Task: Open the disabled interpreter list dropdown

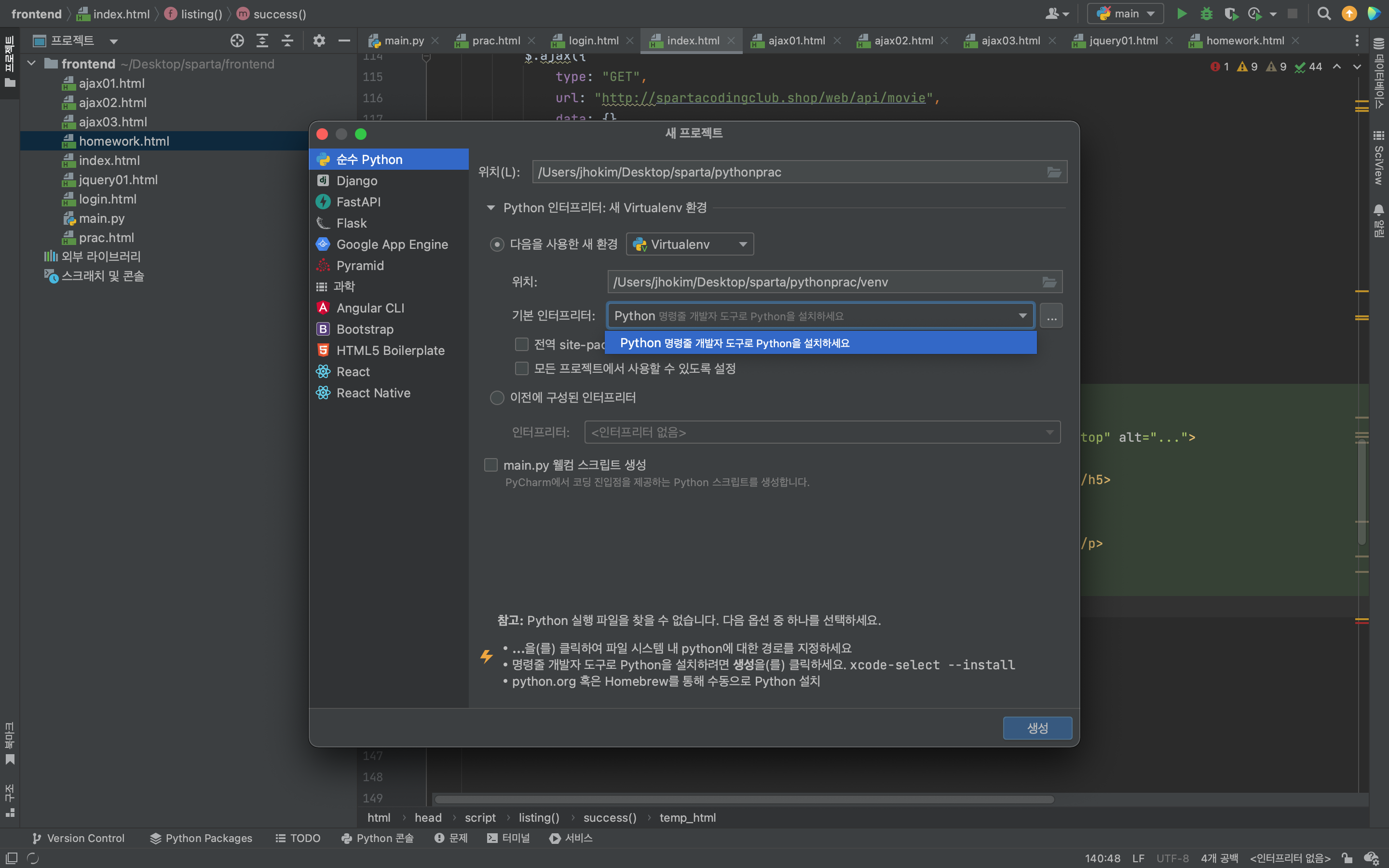Action: point(822,432)
